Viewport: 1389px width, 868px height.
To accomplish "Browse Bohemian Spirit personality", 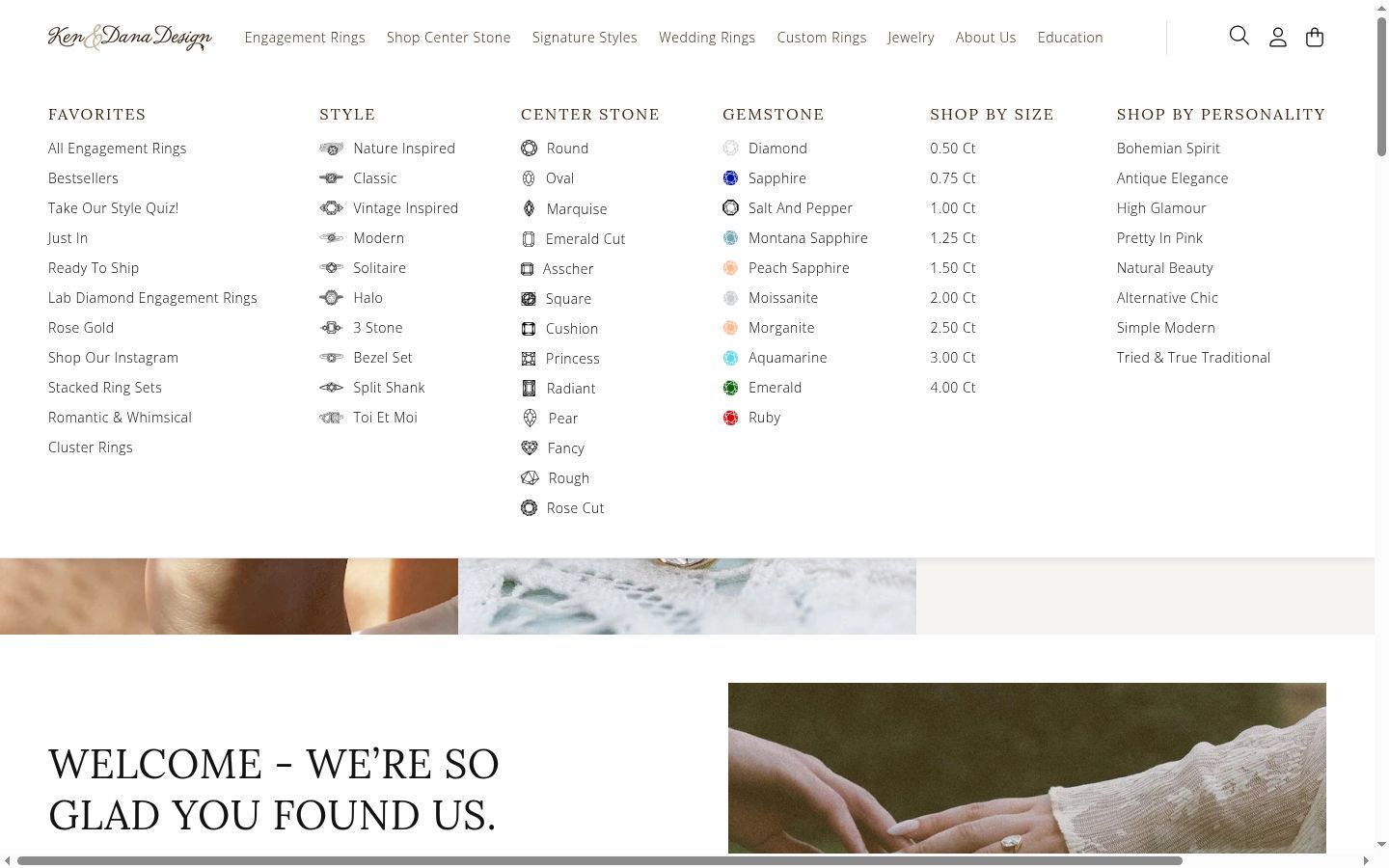I will point(1168,149).
